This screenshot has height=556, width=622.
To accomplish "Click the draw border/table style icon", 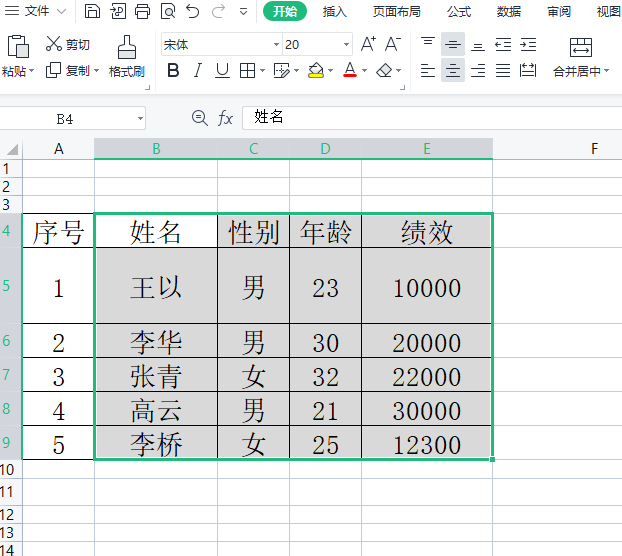I will tap(282, 71).
